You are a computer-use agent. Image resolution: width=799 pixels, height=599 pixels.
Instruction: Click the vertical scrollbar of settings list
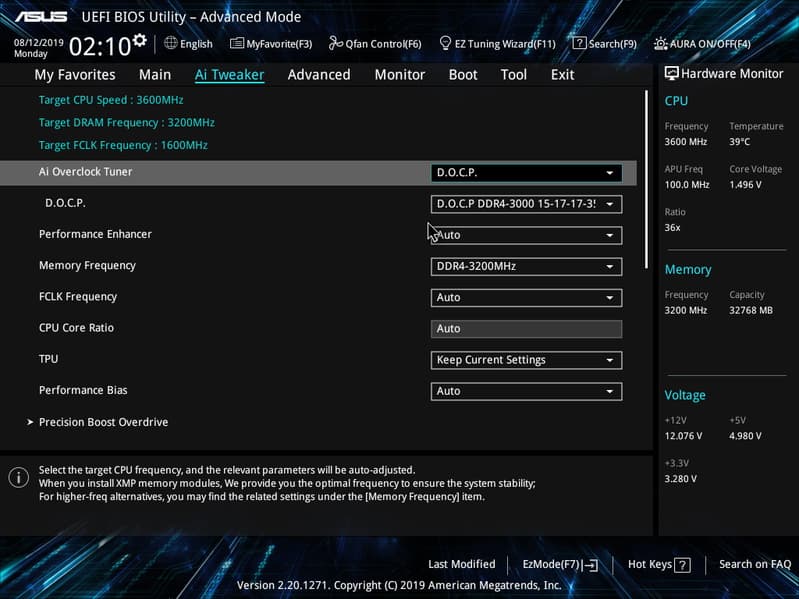tap(647, 179)
